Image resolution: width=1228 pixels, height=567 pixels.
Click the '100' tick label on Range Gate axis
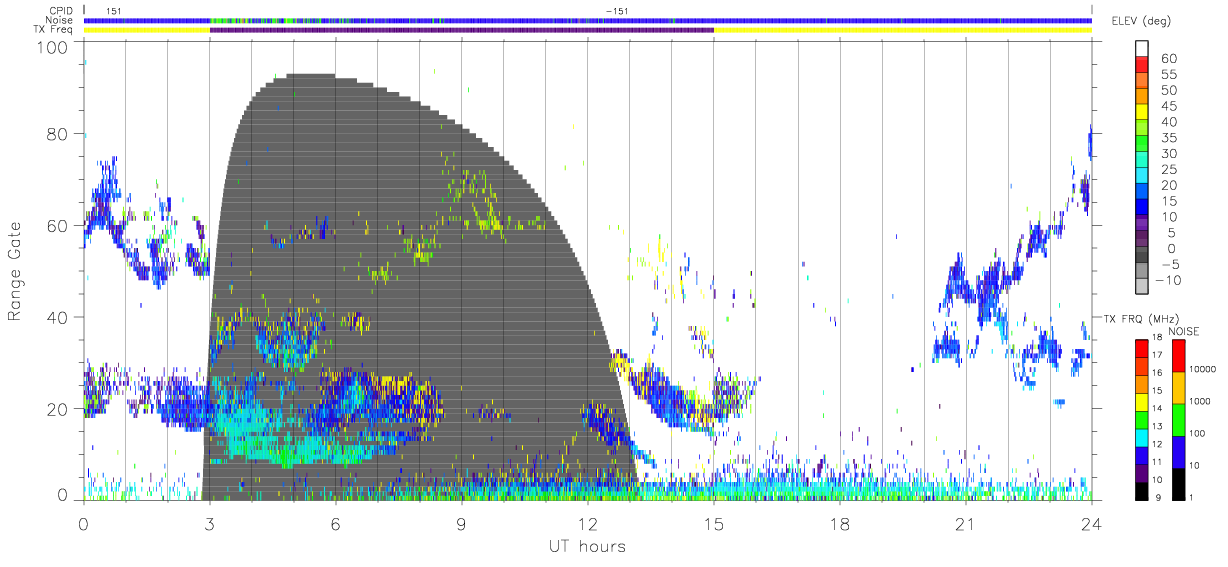point(54,46)
